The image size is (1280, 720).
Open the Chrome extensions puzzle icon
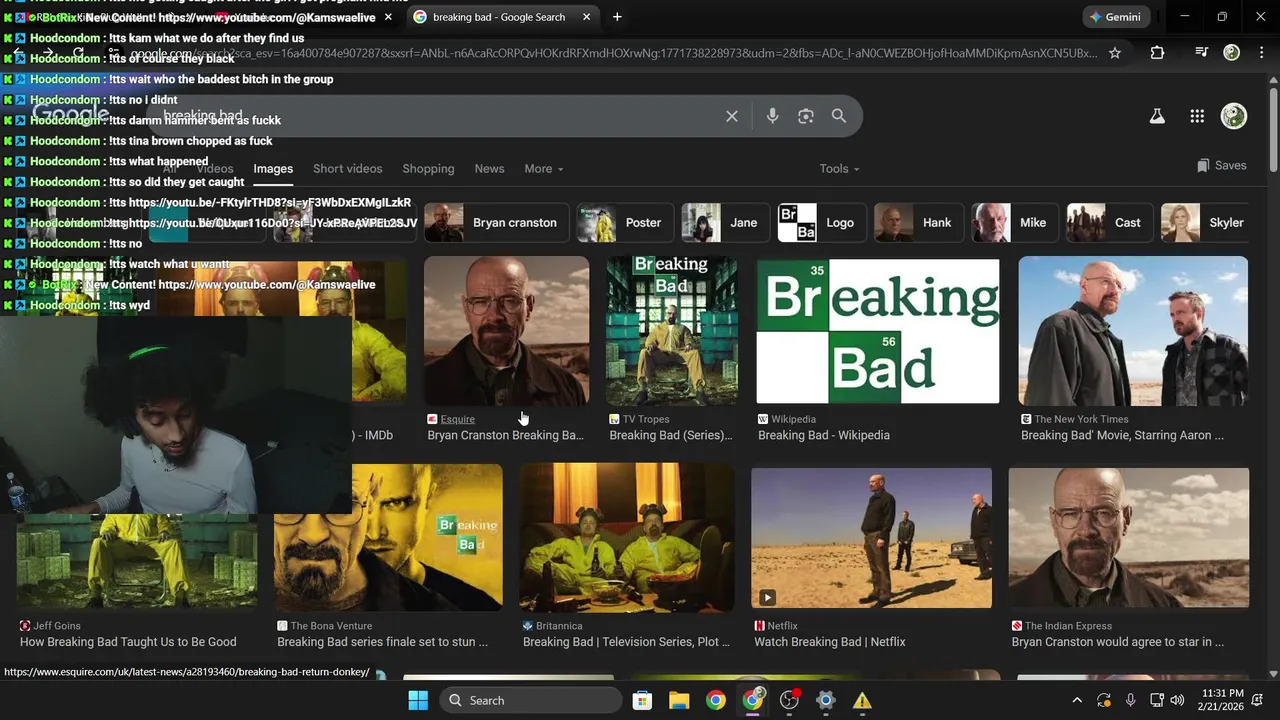pyautogui.click(x=1157, y=53)
